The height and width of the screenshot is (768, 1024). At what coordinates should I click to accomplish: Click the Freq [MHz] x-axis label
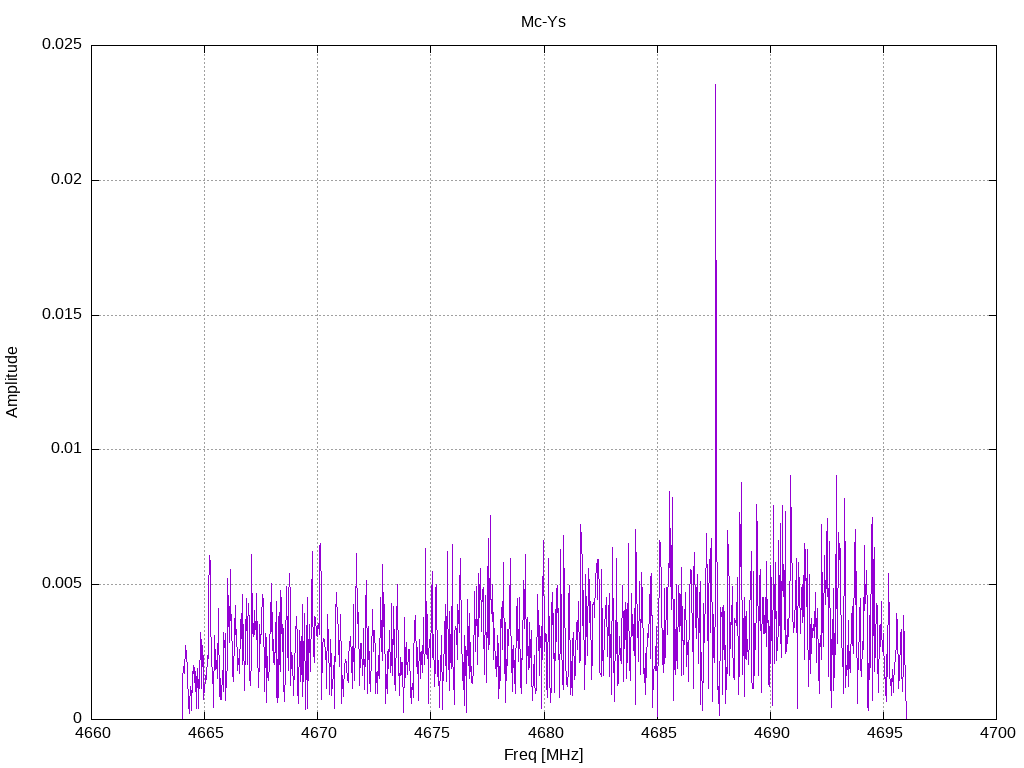click(543, 755)
